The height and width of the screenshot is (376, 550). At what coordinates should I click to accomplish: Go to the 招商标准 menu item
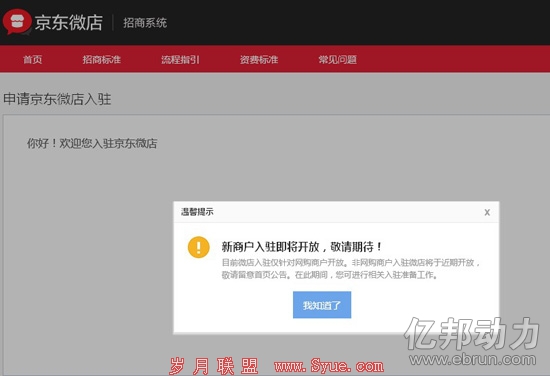point(102,60)
